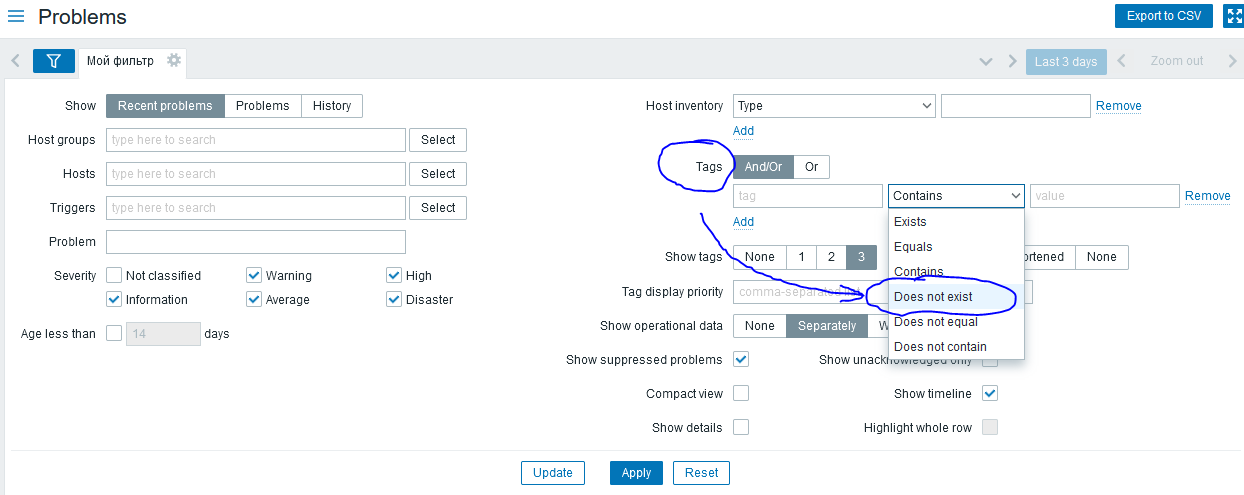This screenshot has height=495, width=1244.
Task: Choose 'Does not exist' tag operator
Action: pos(933,297)
